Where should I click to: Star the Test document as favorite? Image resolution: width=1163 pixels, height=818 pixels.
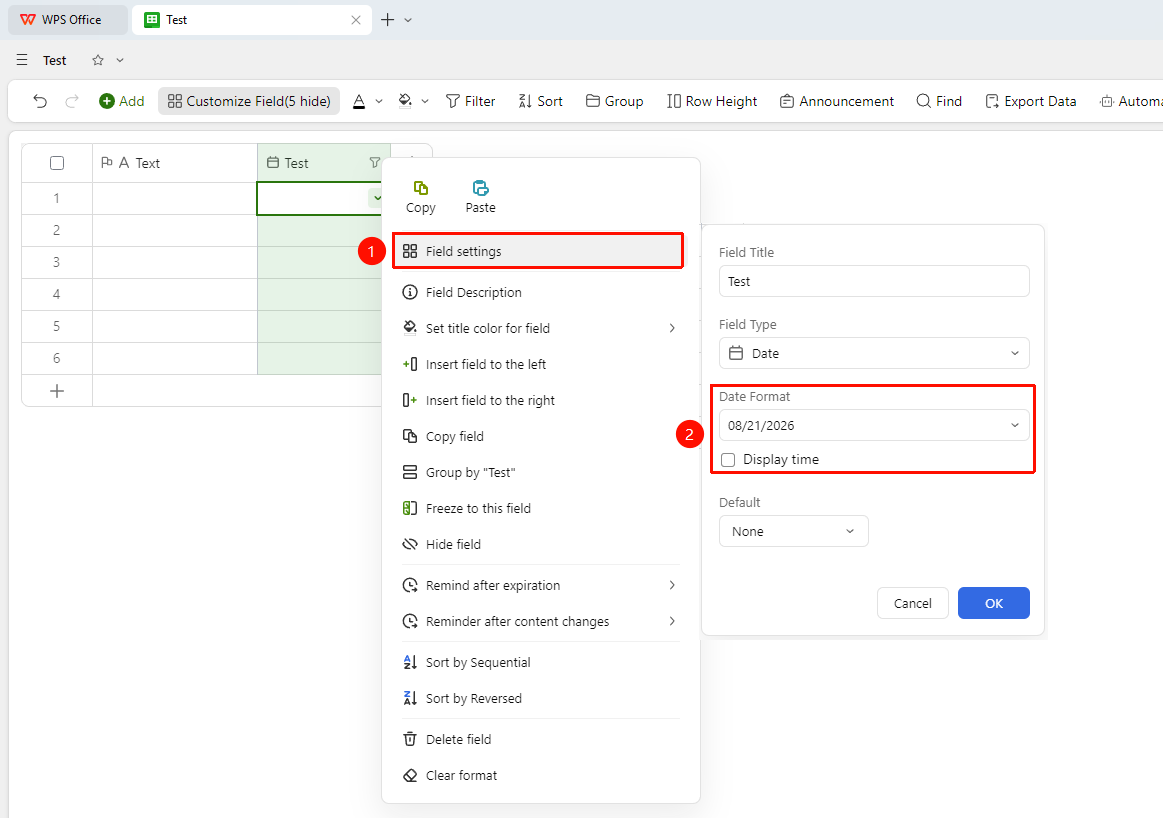point(98,60)
